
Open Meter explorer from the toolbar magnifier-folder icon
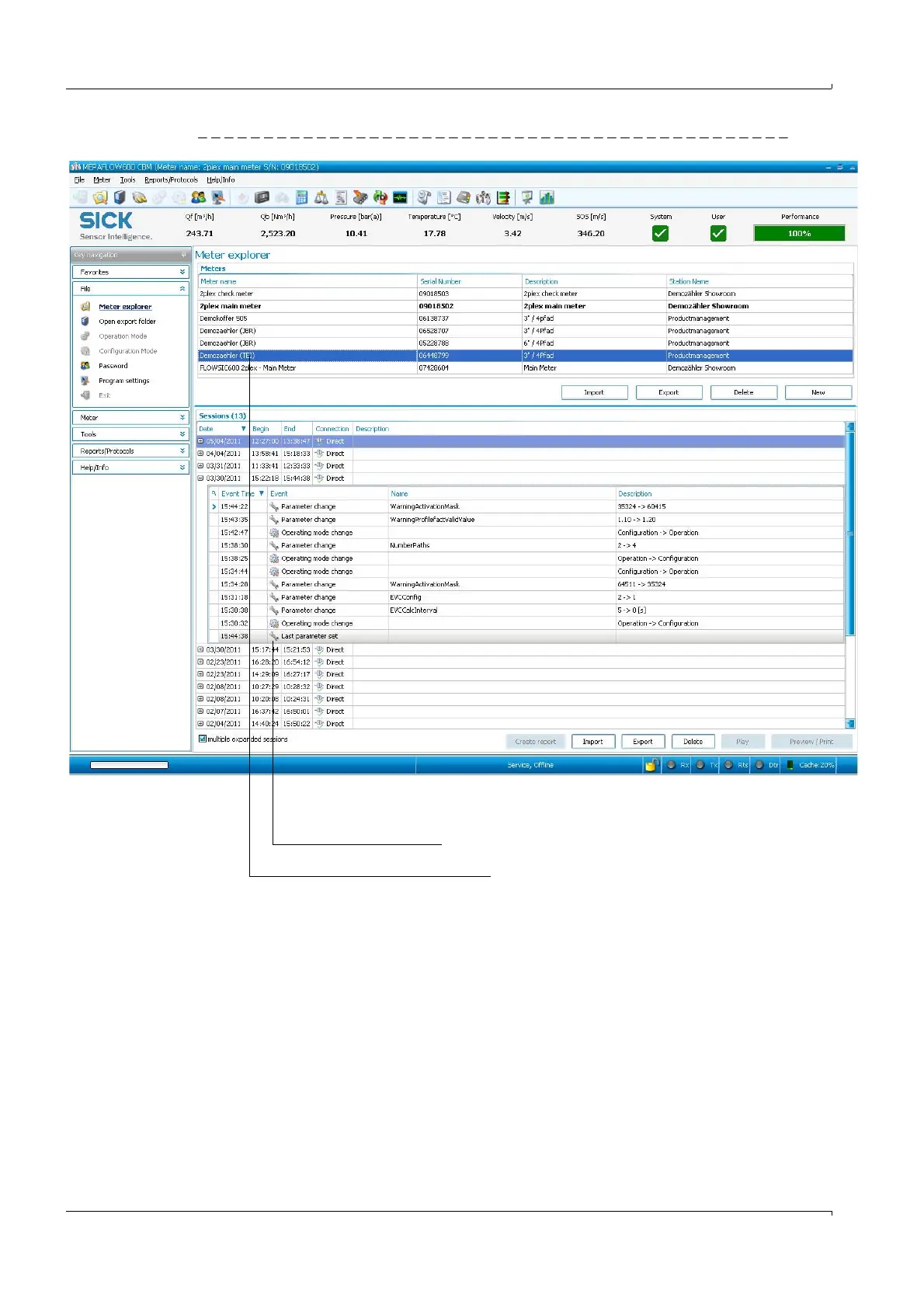pyautogui.click(x=100, y=197)
